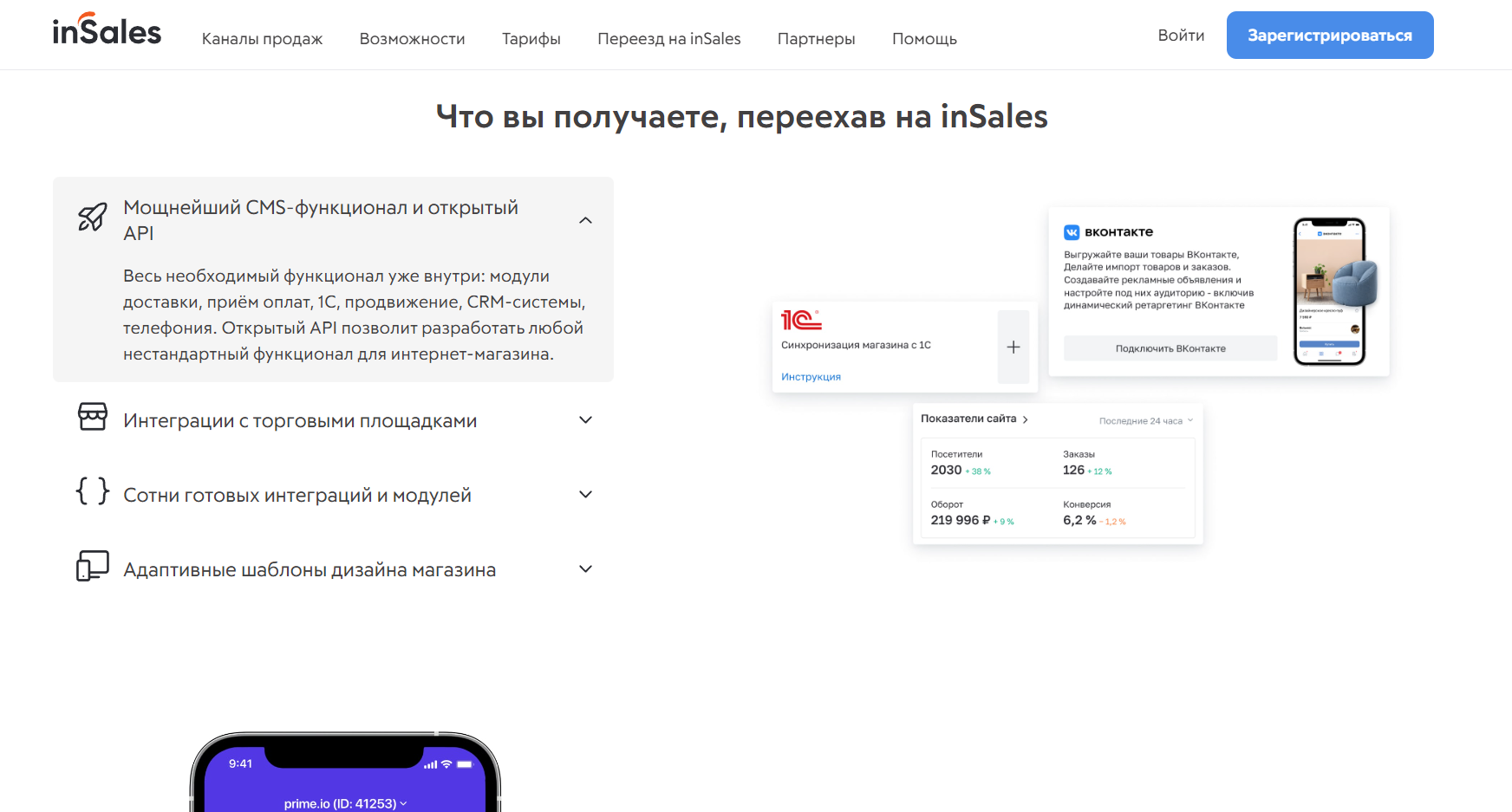Open the prime.io (ID: 41253) dropdown
This screenshot has height=812, width=1512.
click(x=345, y=803)
